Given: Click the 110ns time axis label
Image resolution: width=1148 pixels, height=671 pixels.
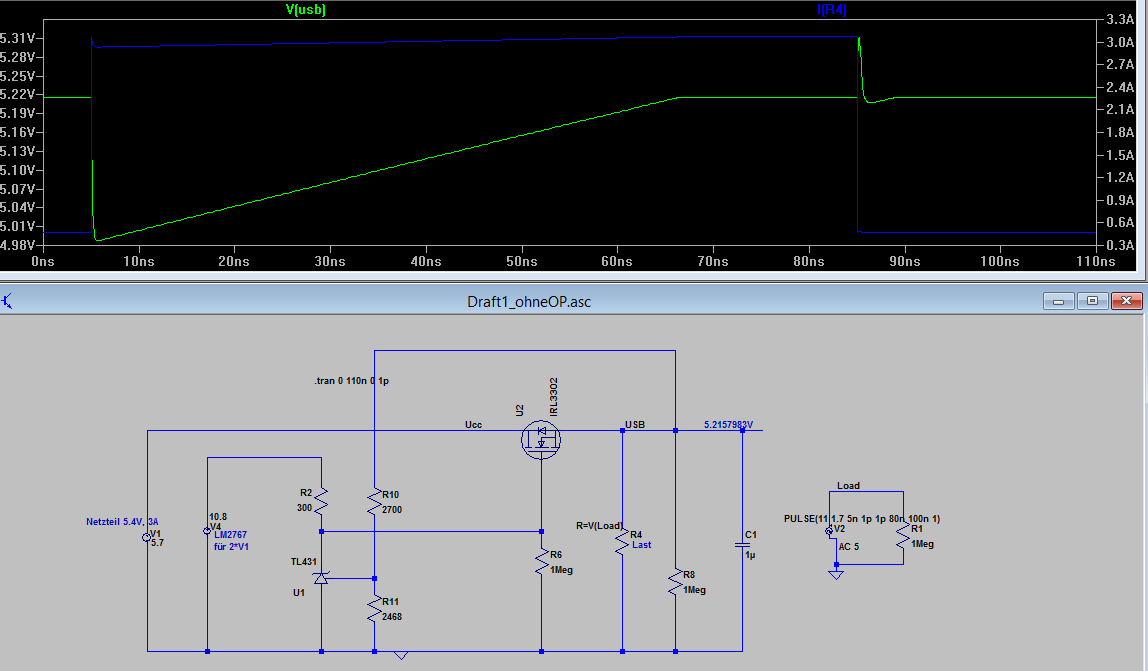Looking at the screenshot, I should pyautogui.click(x=1095, y=262).
